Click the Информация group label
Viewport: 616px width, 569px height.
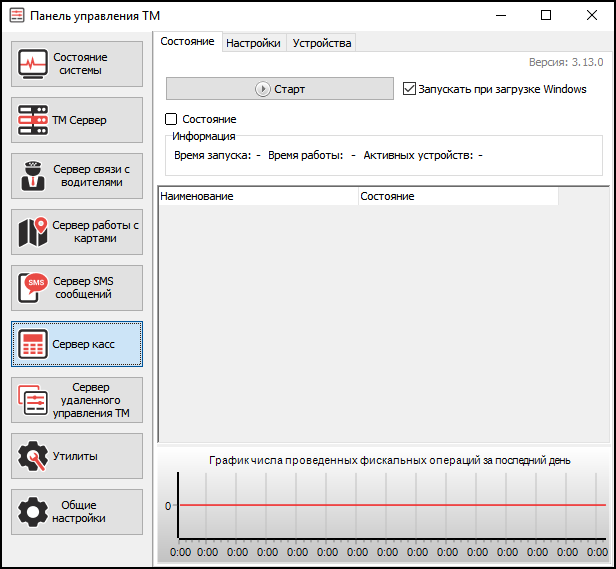204,136
